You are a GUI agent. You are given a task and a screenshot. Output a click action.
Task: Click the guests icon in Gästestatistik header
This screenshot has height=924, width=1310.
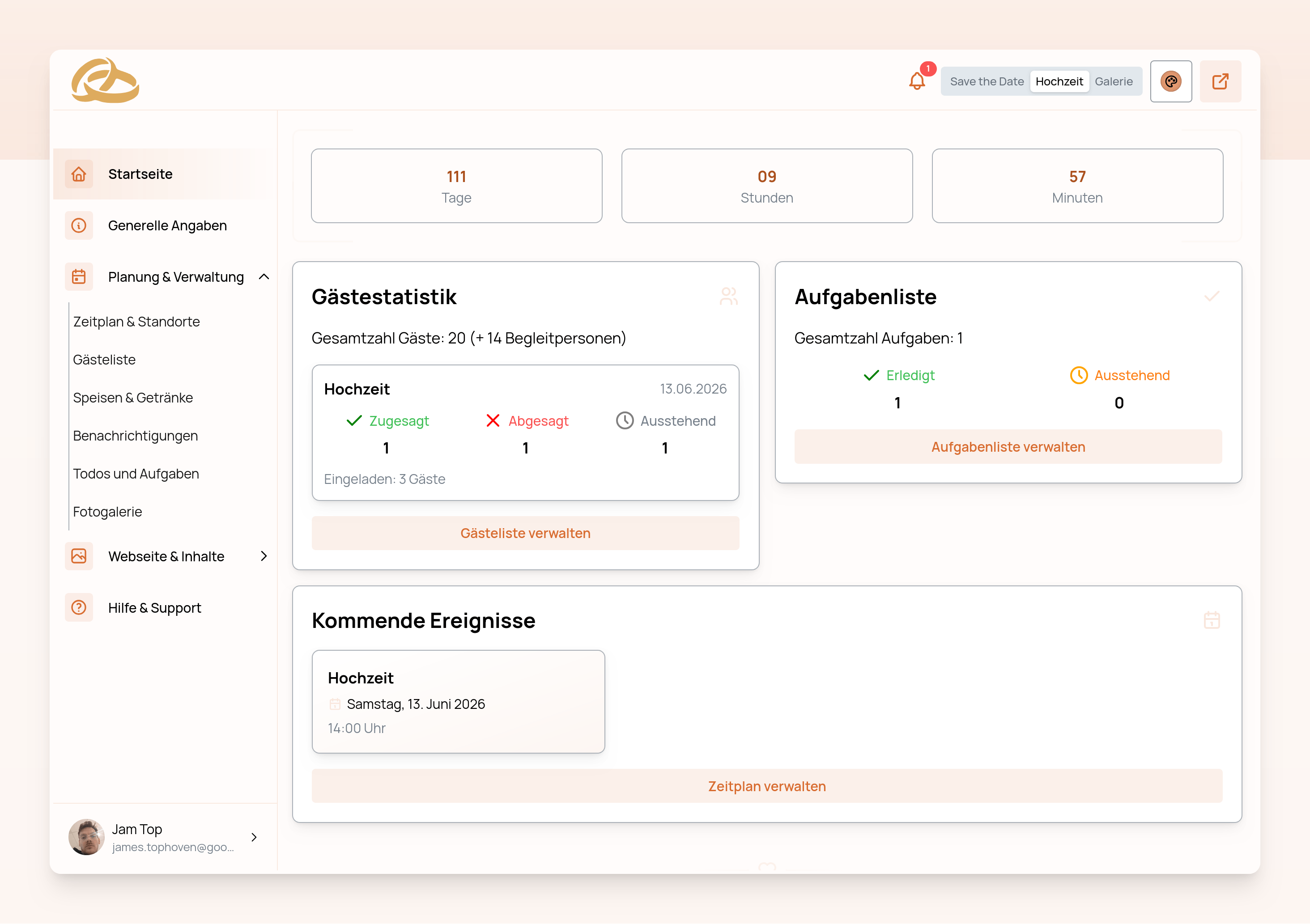click(729, 296)
